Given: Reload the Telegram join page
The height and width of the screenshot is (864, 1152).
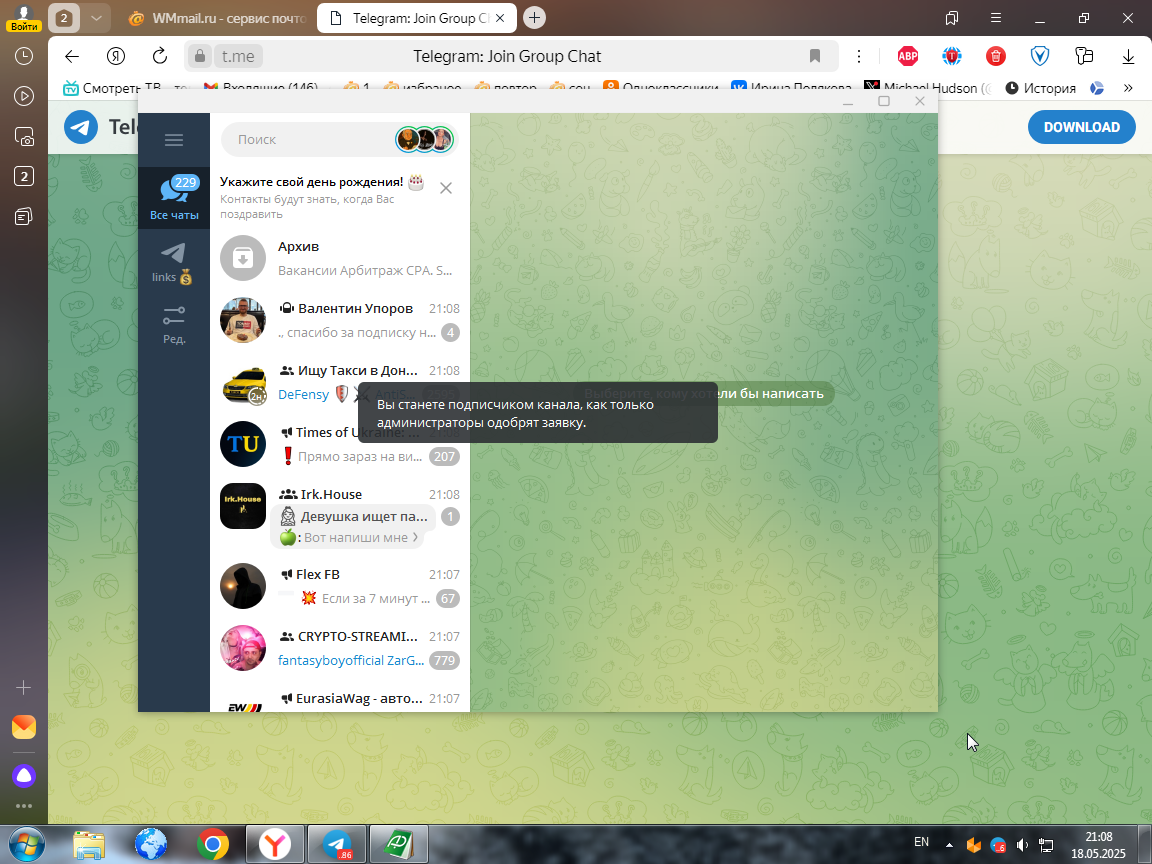Looking at the screenshot, I should coord(159,57).
